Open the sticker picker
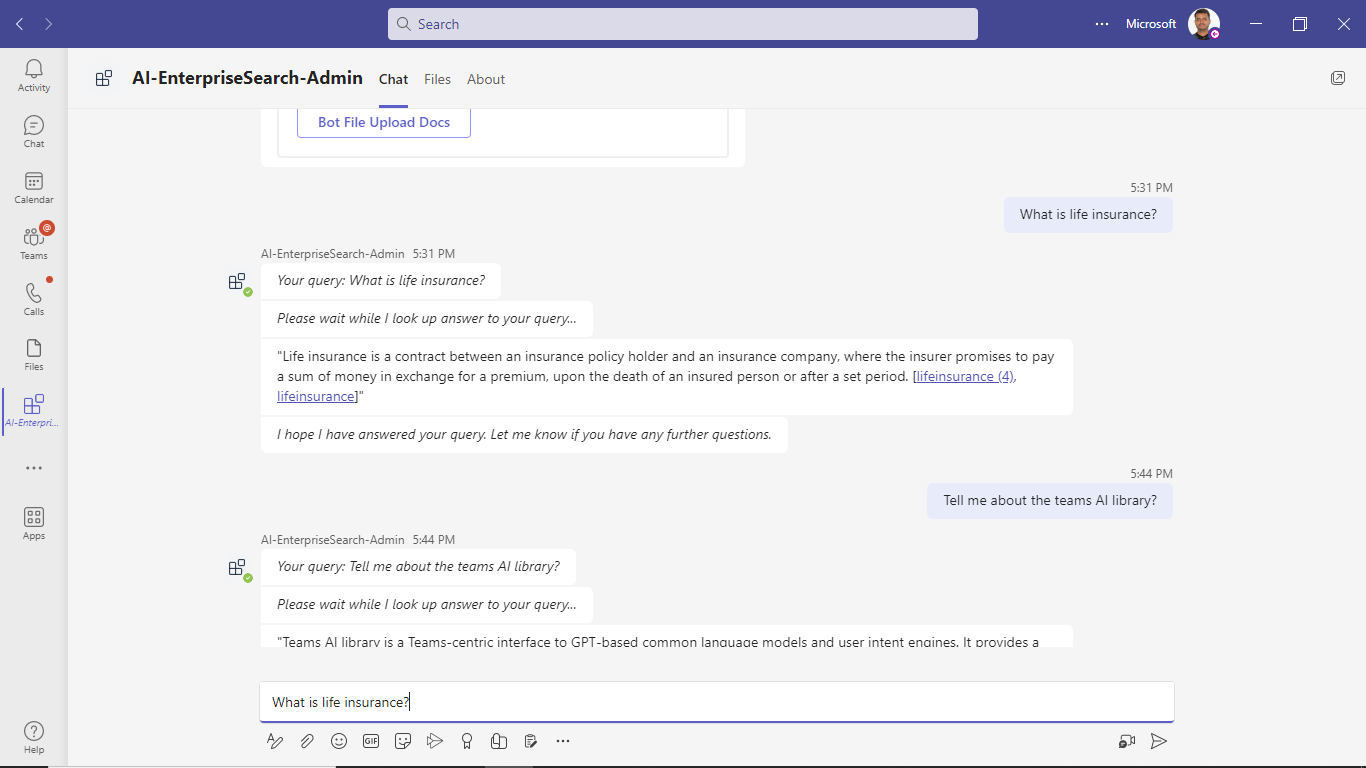 [x=403, y=741]
